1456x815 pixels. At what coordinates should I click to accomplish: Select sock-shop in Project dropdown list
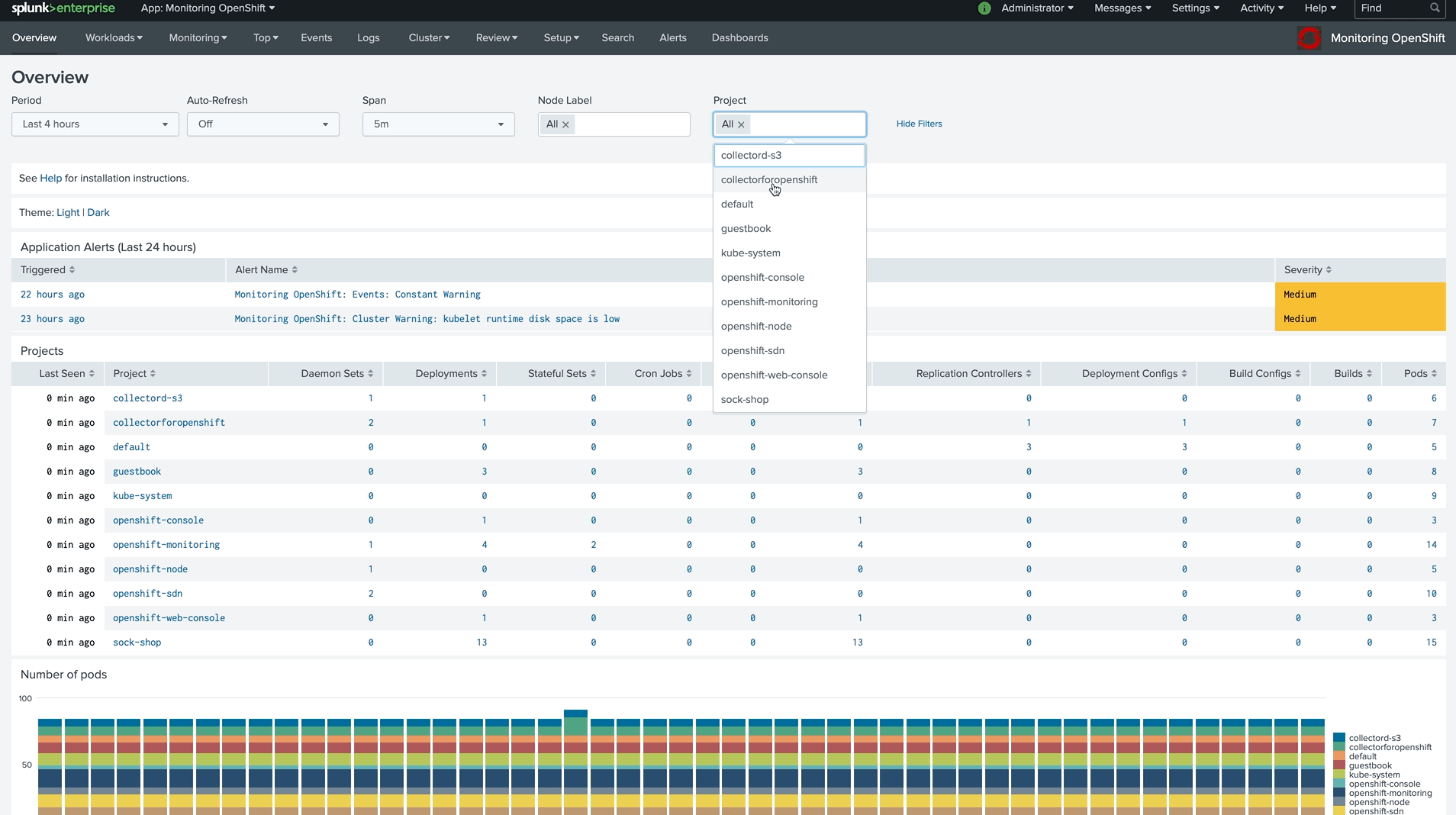coord(790,400)
